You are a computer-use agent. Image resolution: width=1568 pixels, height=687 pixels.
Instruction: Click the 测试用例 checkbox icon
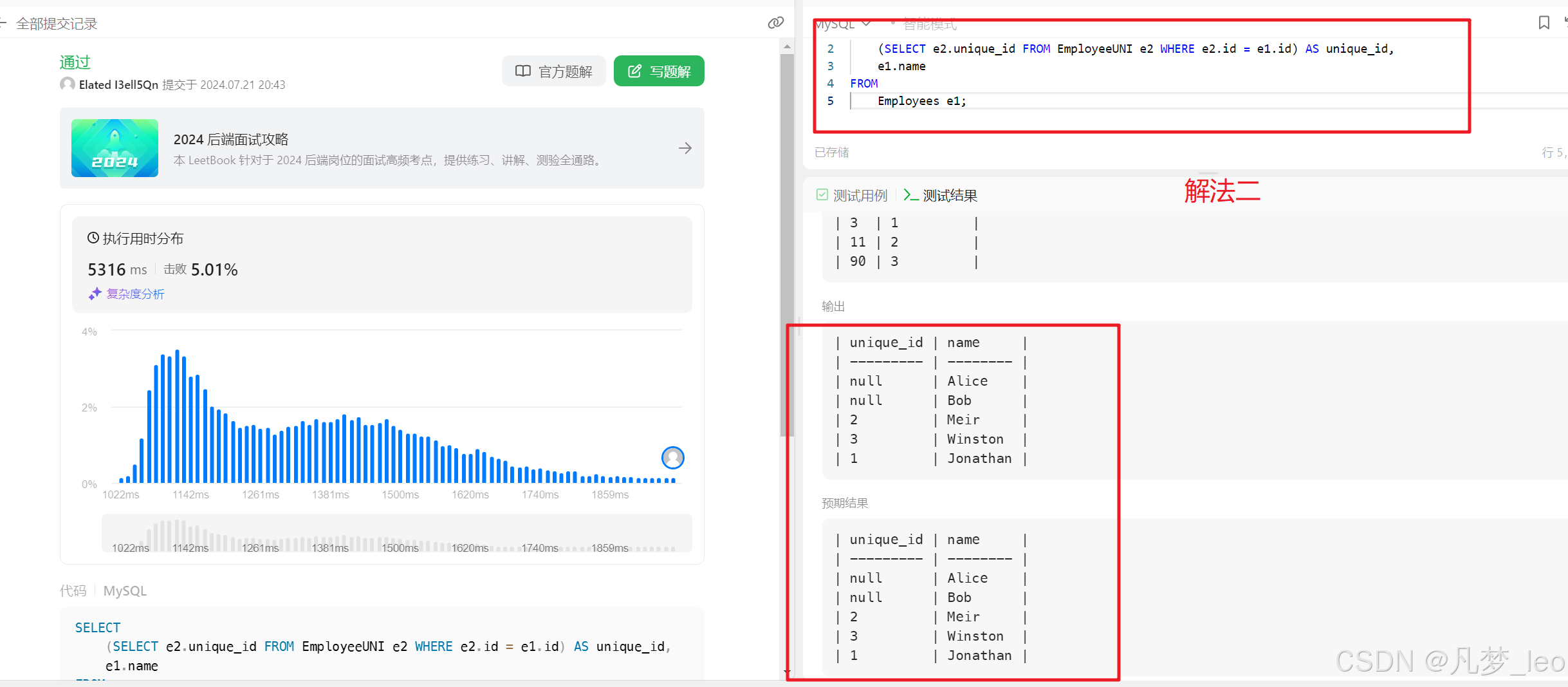(x=822, y=194)
